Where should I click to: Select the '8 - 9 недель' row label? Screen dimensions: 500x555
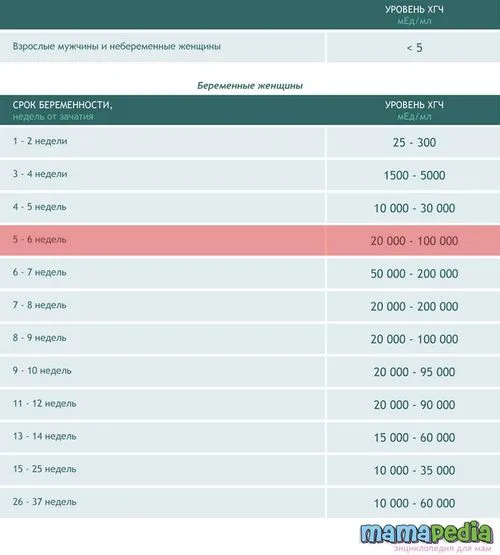tap(40, 338)
